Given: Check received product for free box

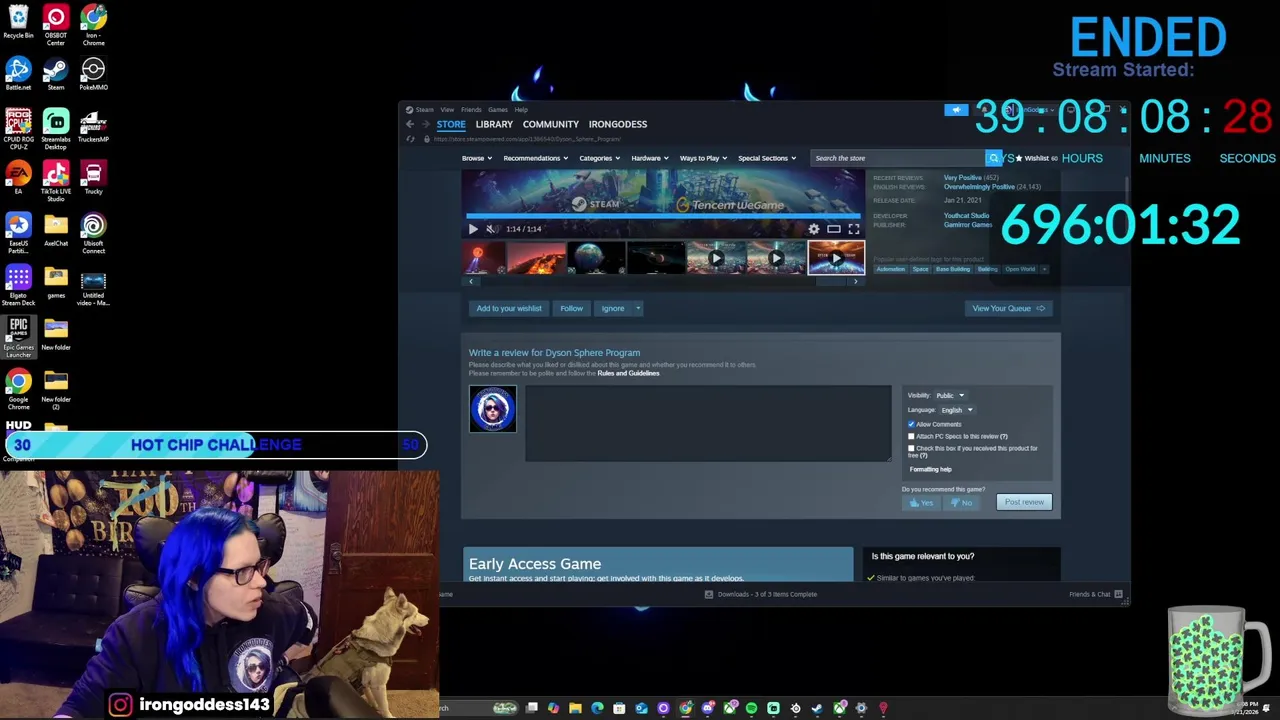Looking at the screenshot, I should (x=911, y=448).
